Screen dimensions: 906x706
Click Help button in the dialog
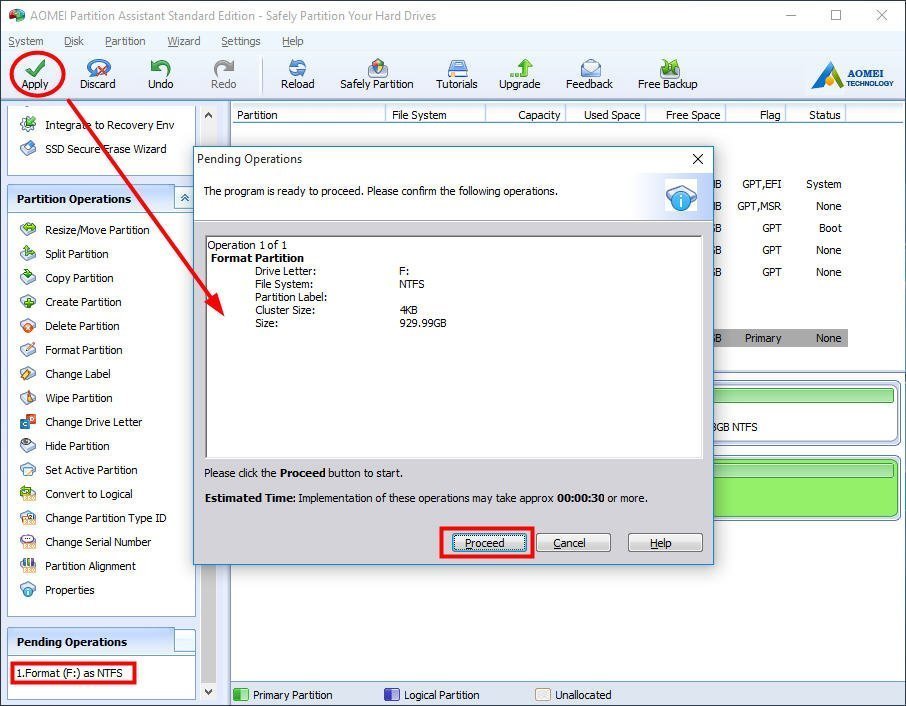click(665, 543)
